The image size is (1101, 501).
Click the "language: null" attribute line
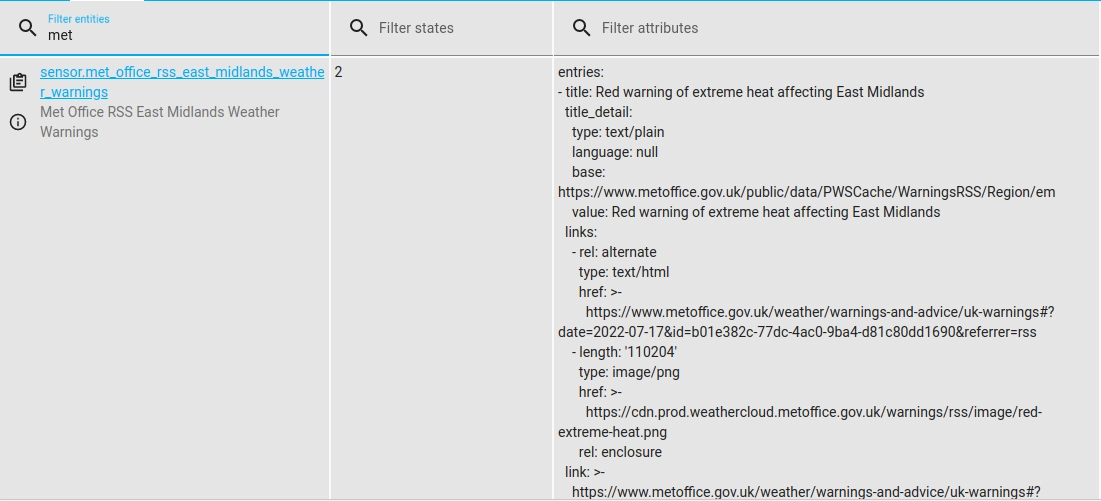(615, 152)
